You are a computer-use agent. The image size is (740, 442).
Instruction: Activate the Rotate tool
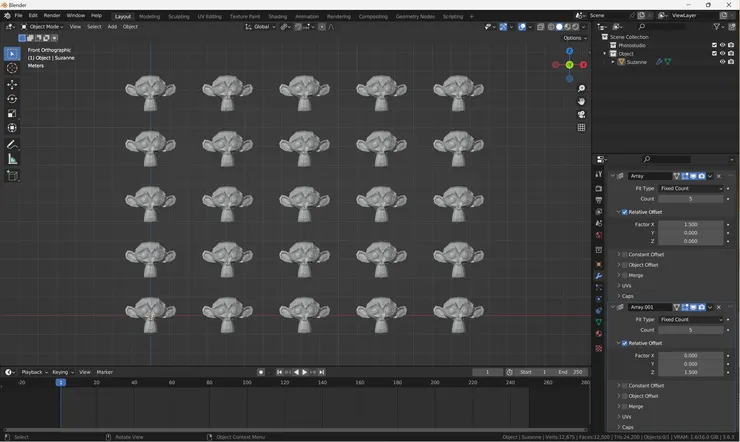pyautogui.click(x=12, y=99)
